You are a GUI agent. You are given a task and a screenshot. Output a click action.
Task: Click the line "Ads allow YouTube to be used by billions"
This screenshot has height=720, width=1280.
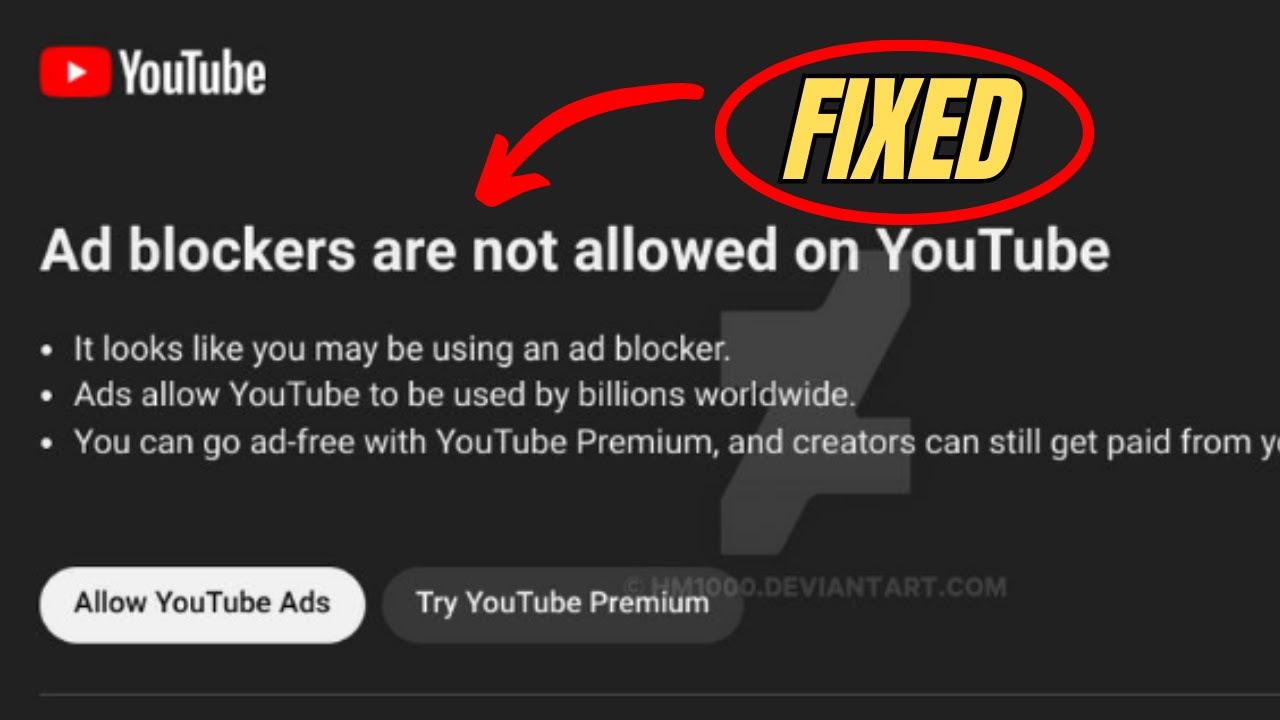point(464,396)
